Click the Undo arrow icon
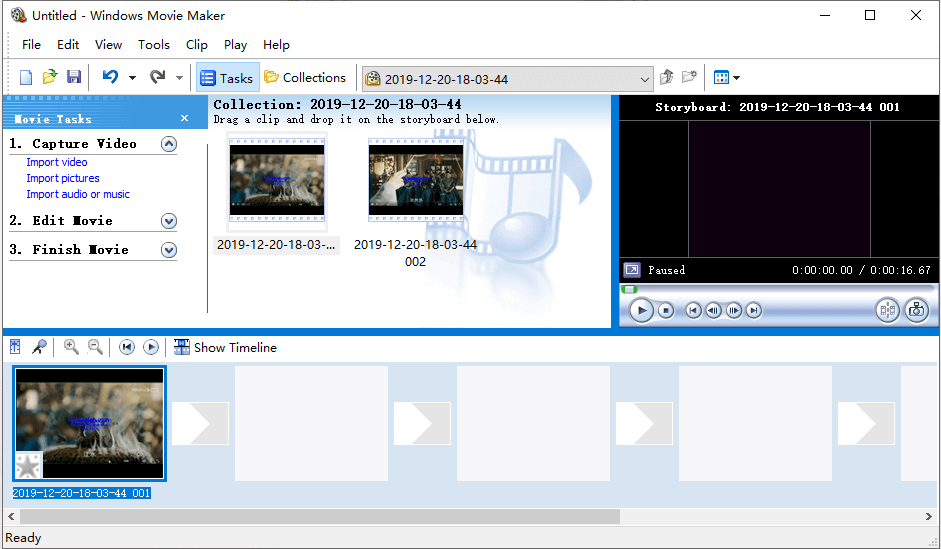 [x=110, y=77]
